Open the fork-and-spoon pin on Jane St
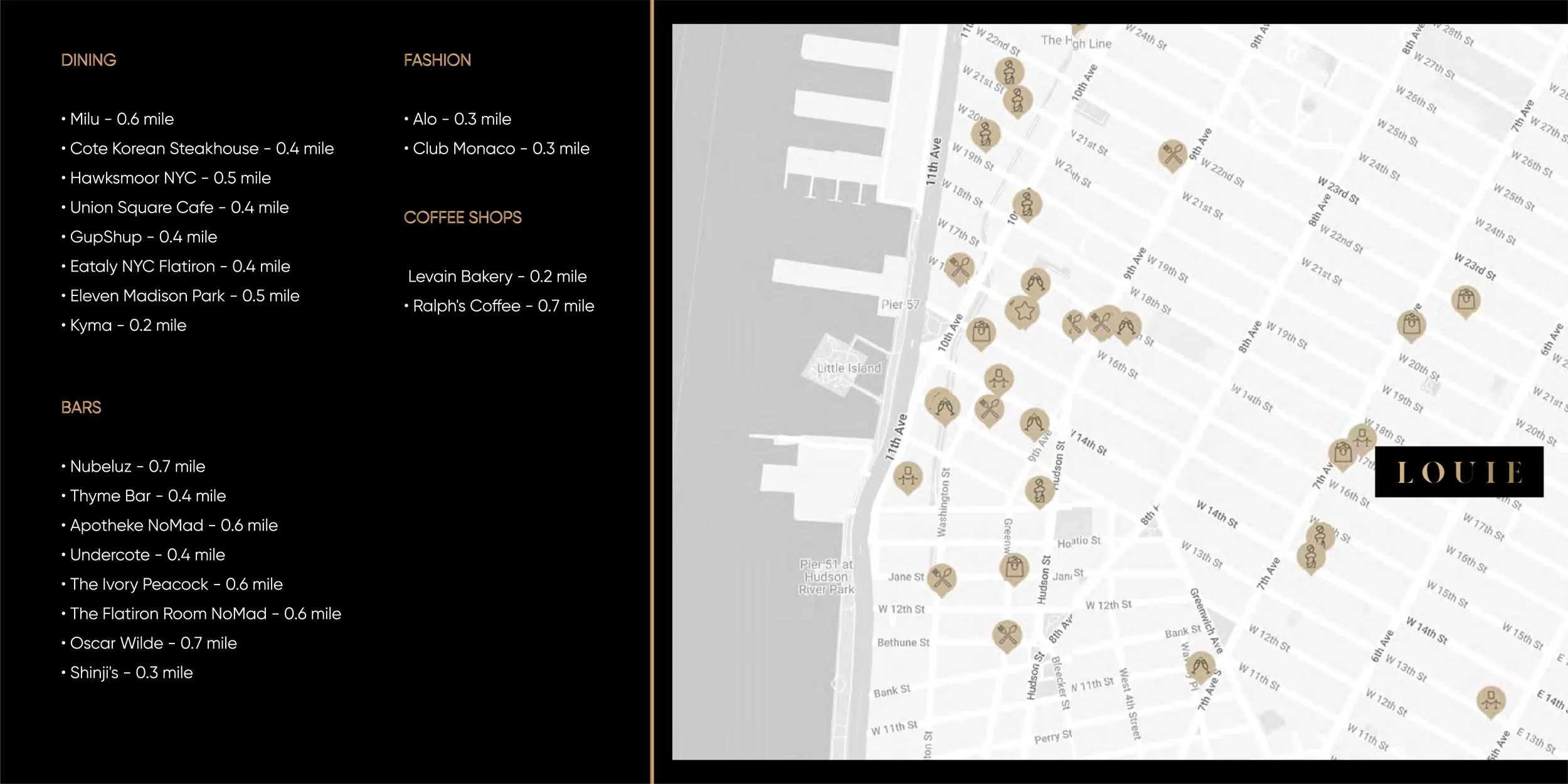1568x784 pixels. click(x=941, y=577)
